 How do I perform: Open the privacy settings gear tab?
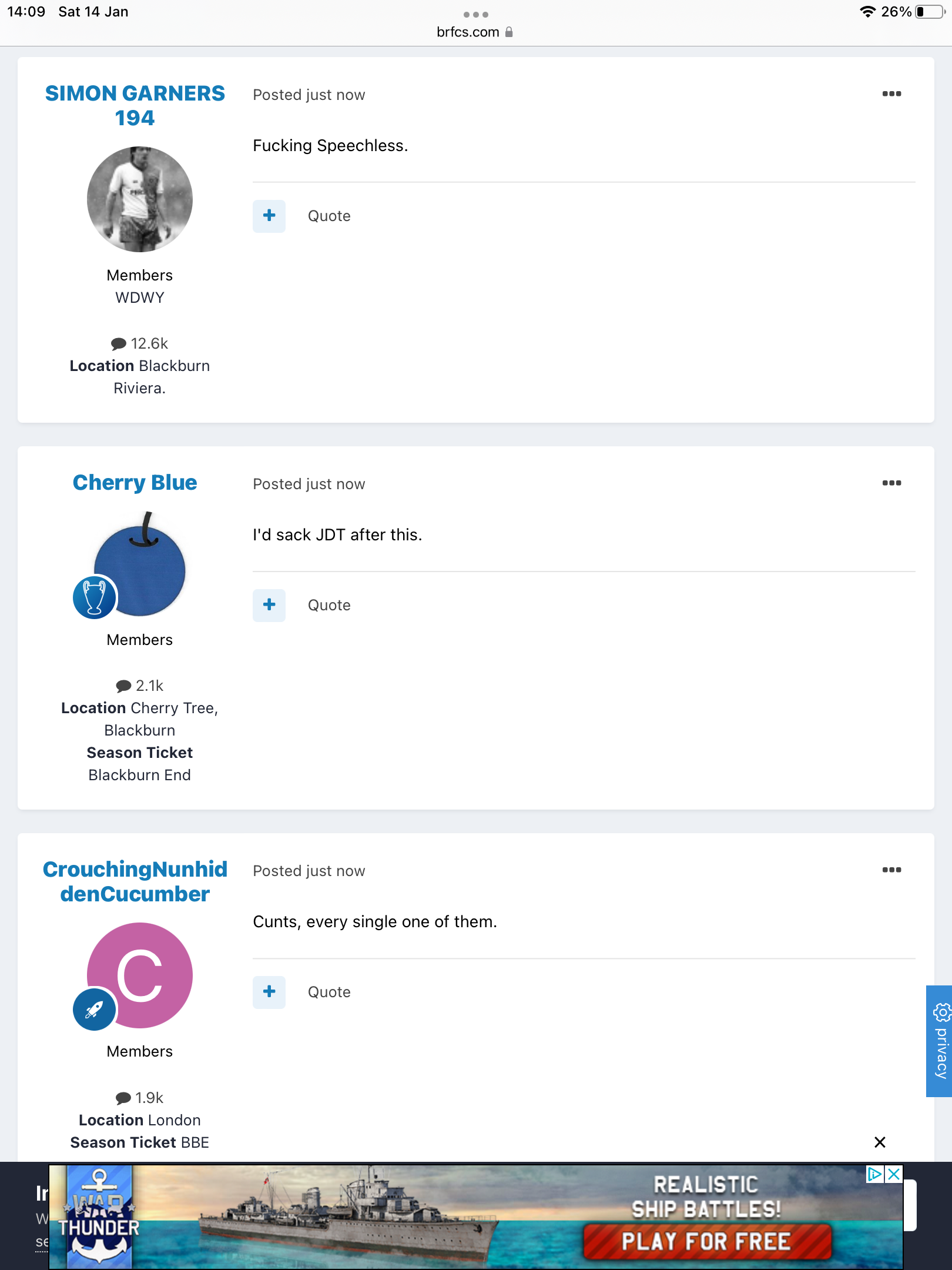pyautogui.click(x=940, y=1041)
